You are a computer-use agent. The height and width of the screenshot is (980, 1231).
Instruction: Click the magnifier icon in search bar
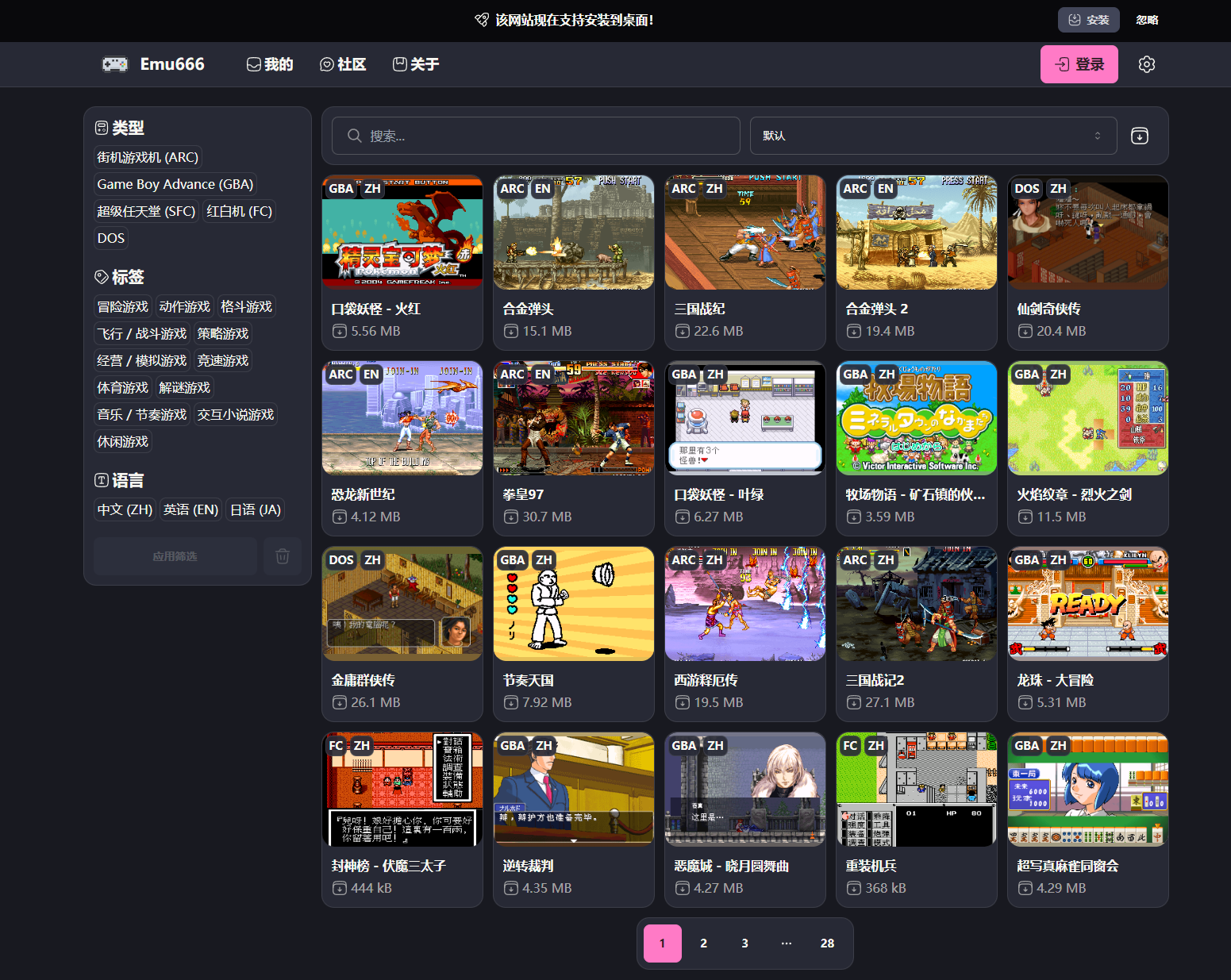coord(354,136)
